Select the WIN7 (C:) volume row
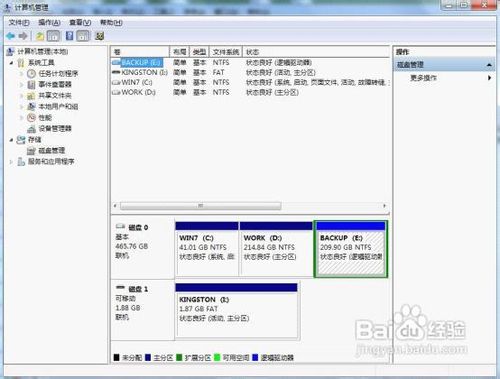500x379 pixels. click(x=250, y=82)
